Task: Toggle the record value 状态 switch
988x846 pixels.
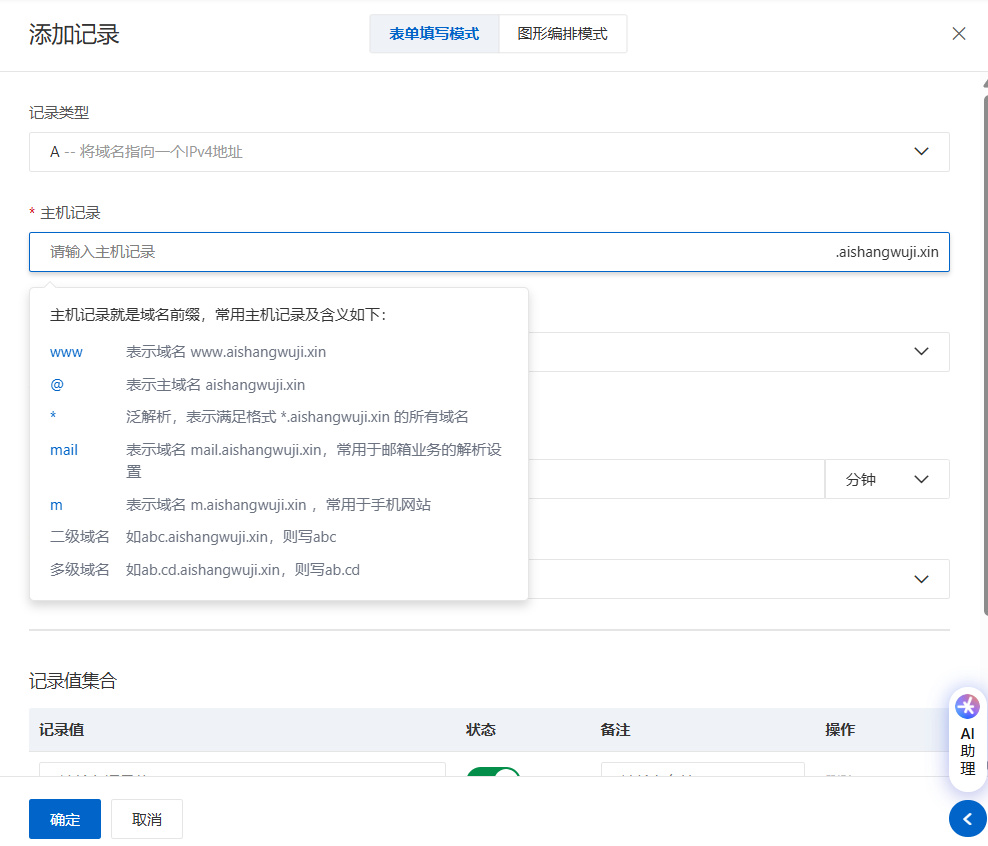Action: coord(493,772)
